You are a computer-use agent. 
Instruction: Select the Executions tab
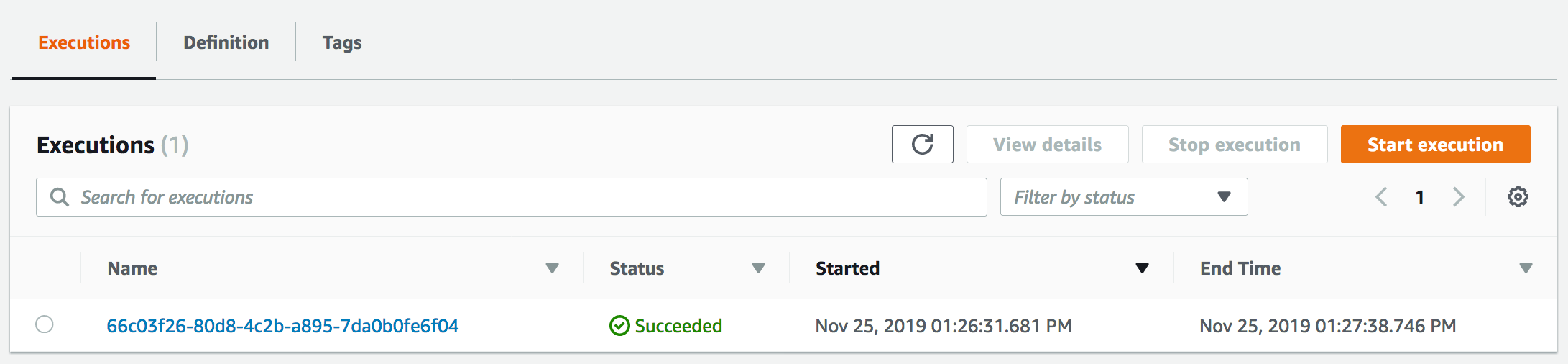tap(84, 42)
